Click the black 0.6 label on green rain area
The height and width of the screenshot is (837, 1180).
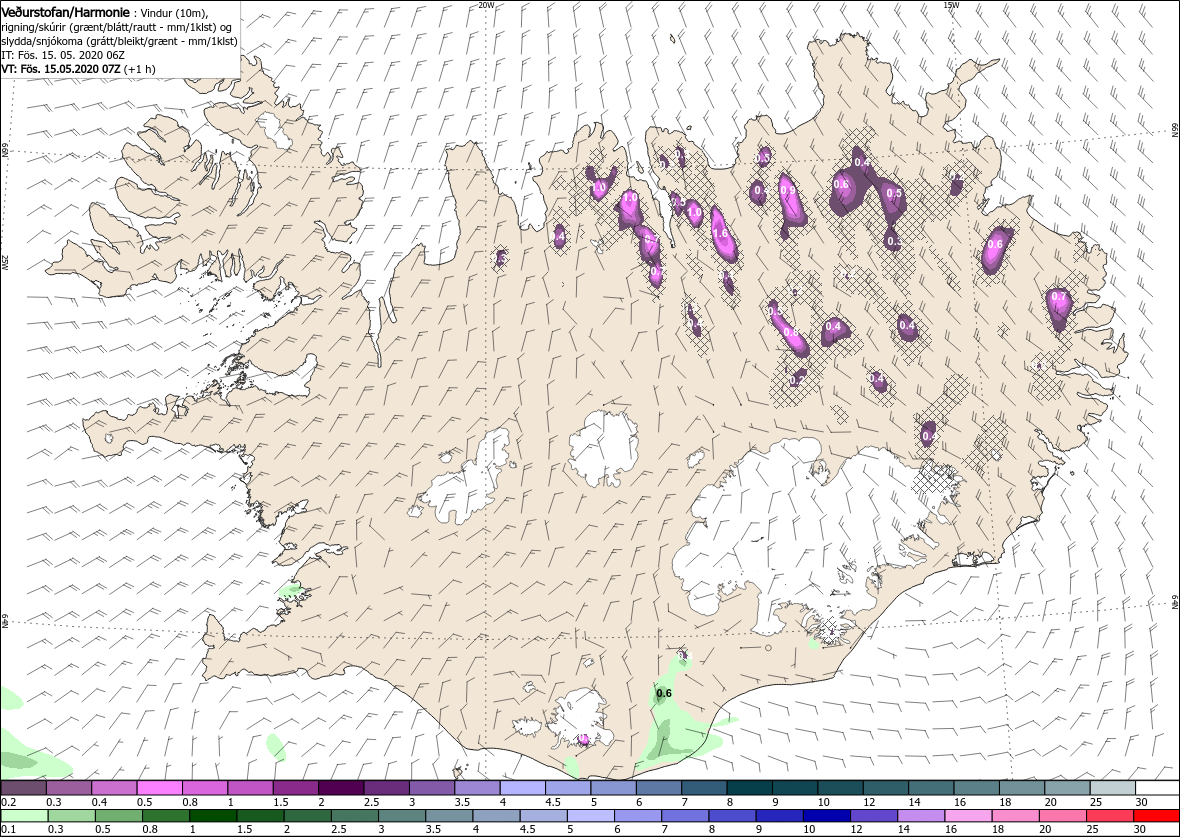click(664, 693)
